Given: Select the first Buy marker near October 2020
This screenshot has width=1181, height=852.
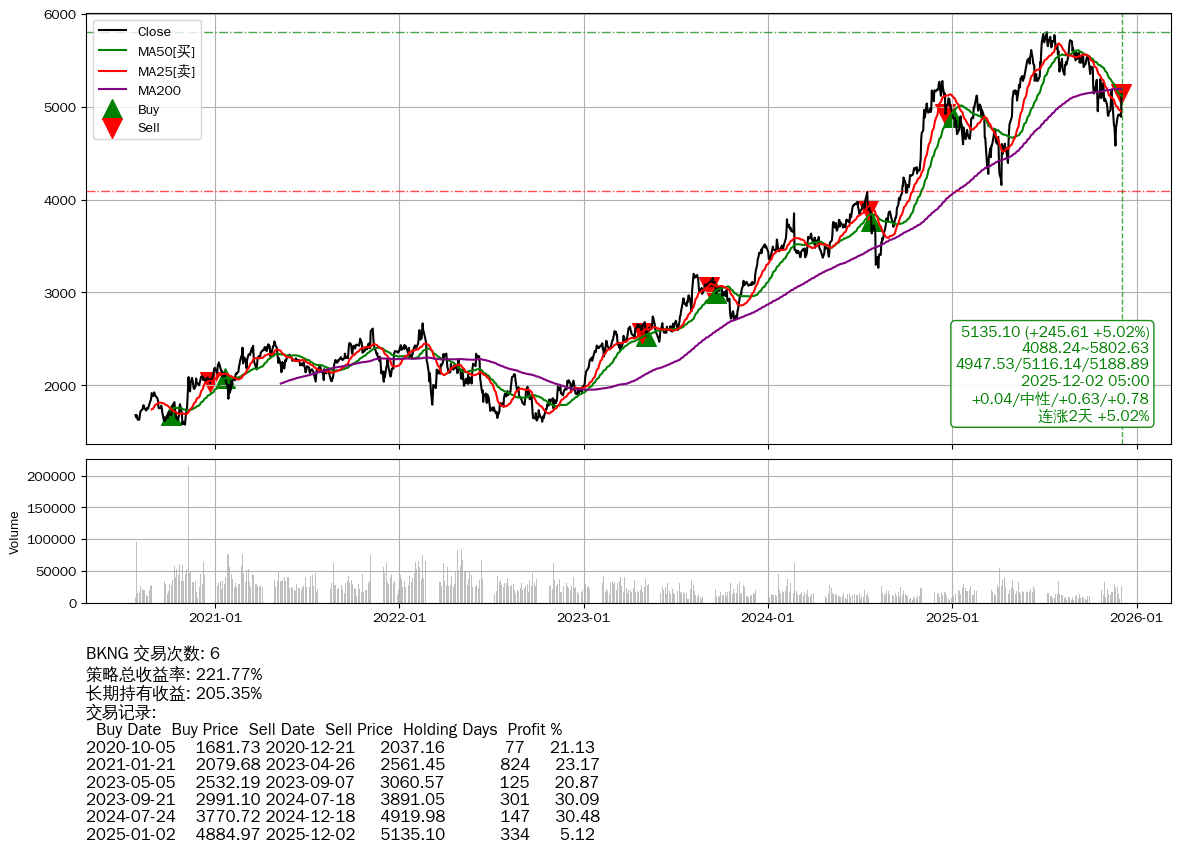Looking at the screenshot, I should [172, 414].
